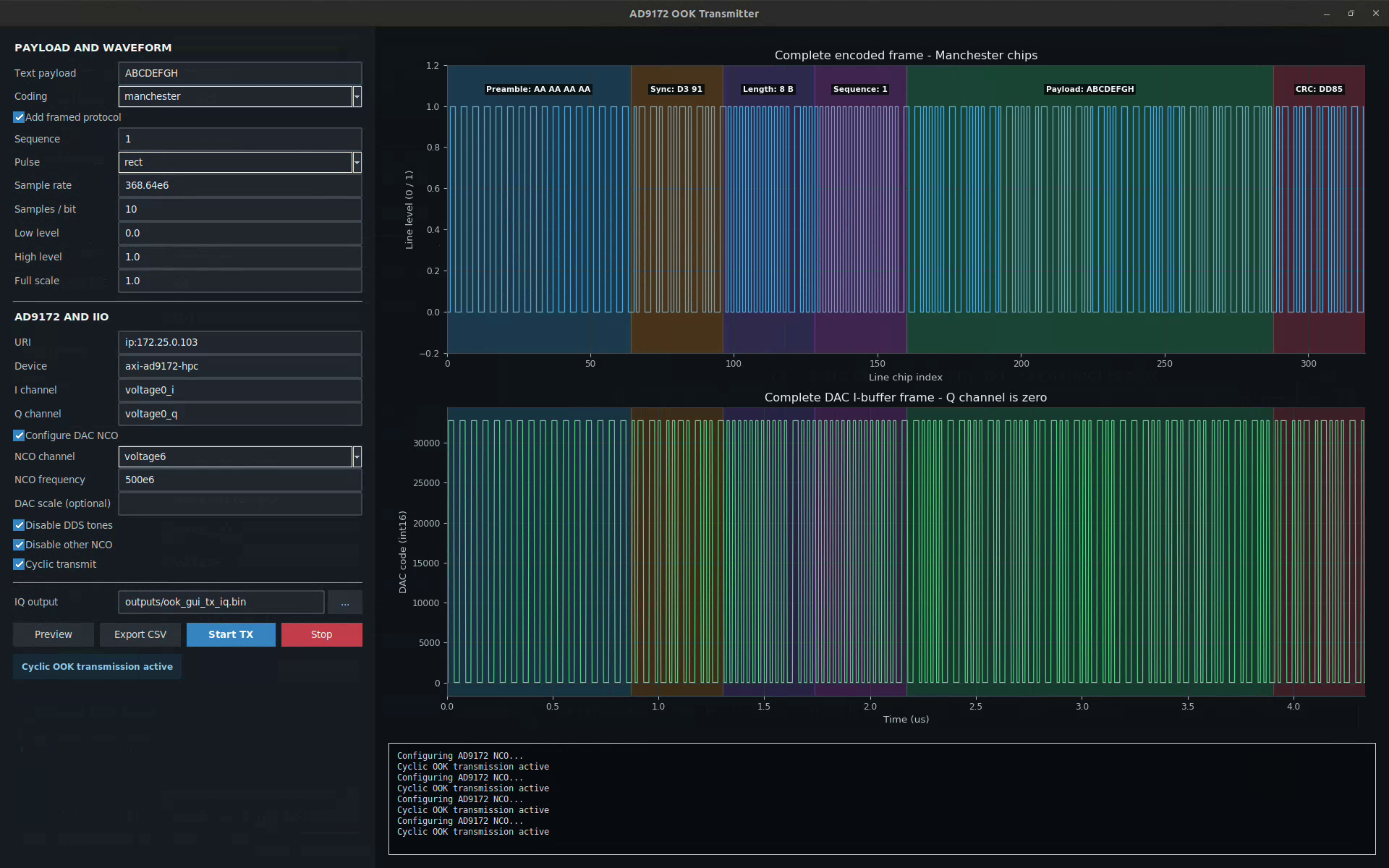The height and width of the screenshot is (868, 1389).
Task: Click the empty DAC scale field
Action: coord(240,503)
